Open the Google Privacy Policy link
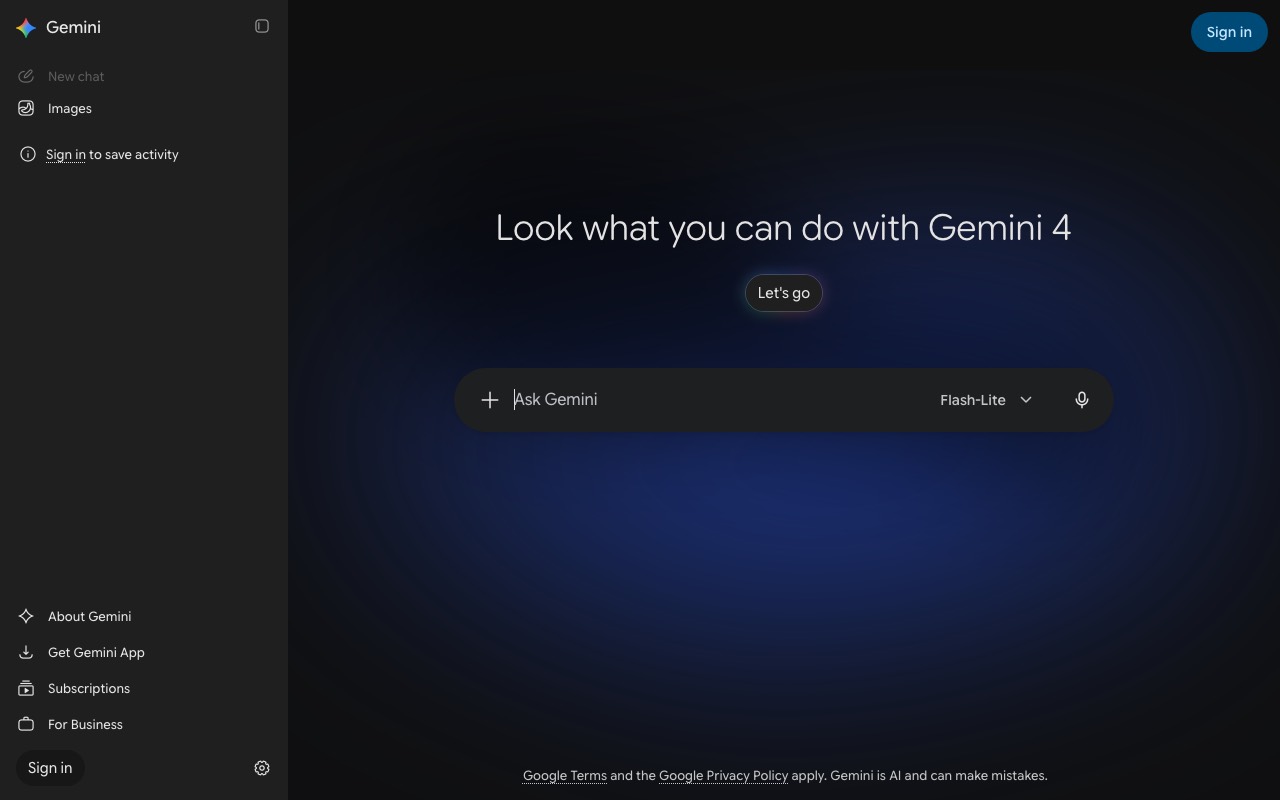Viewport: 1280px width, 800px height. (x=723, y=776)
